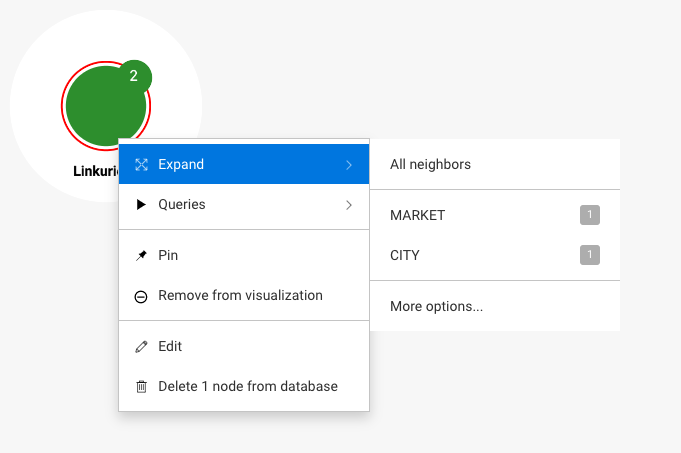The image size is (681, 453).
Task: Click the count badge beside CITY
Action: point(590,255)
